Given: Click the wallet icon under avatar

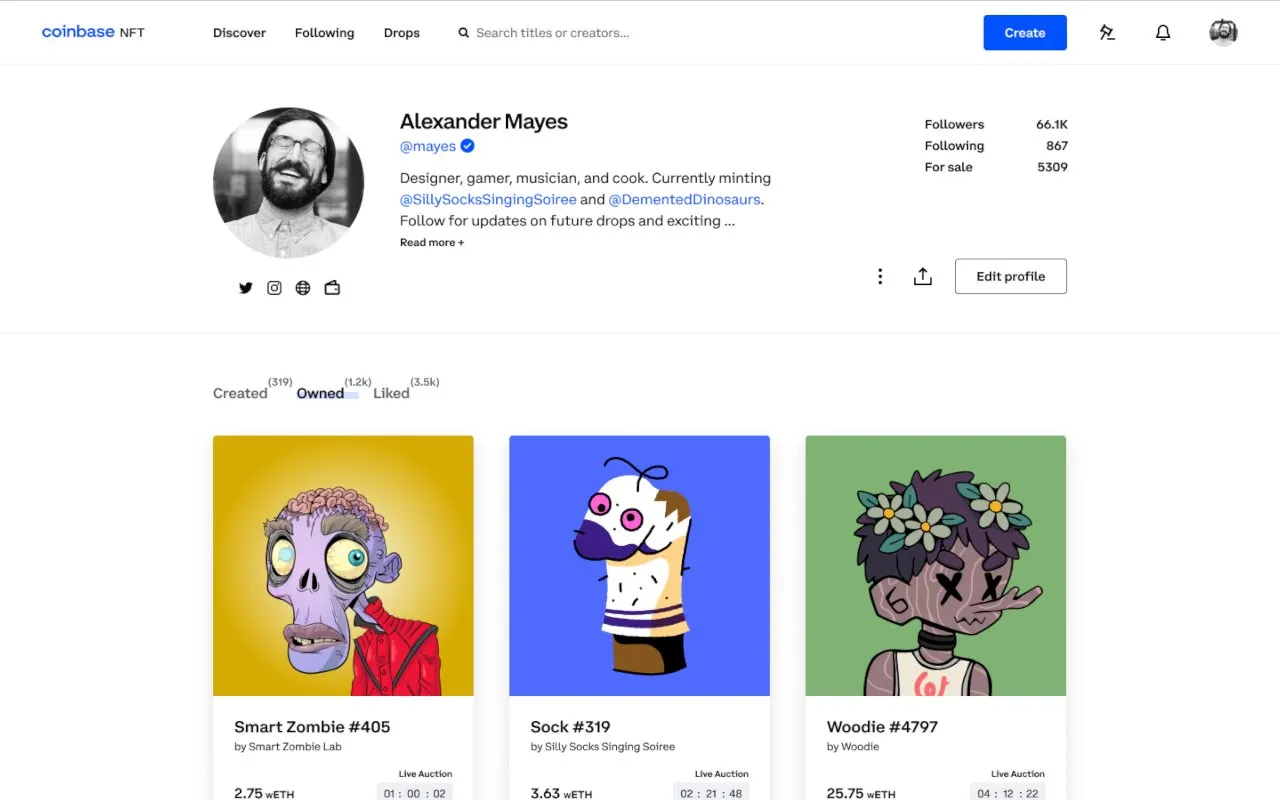Looking at the screenshot, I should pyautogui.click(x=332, y=288).
